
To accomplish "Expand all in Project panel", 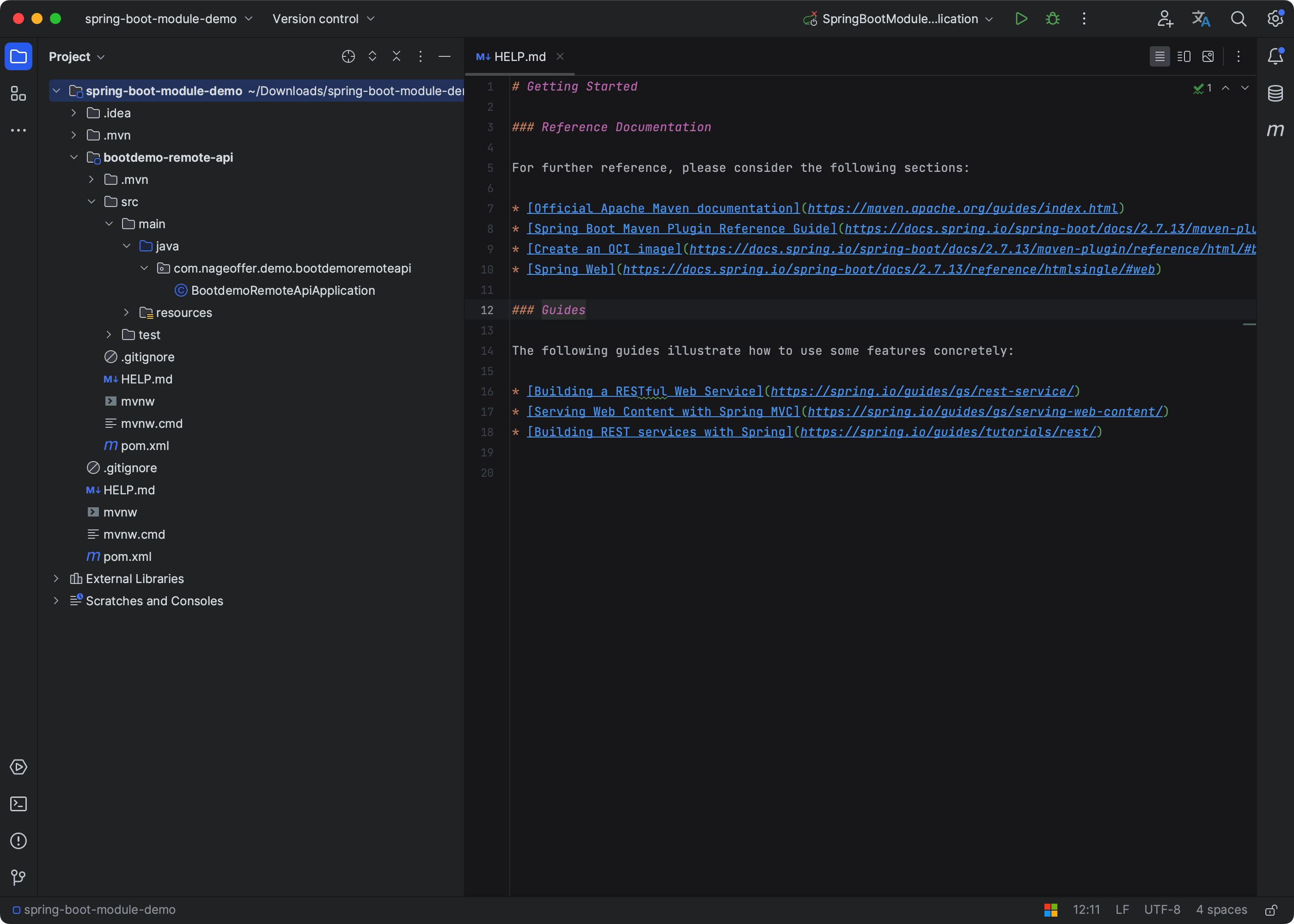I will (x=372, y=56).
